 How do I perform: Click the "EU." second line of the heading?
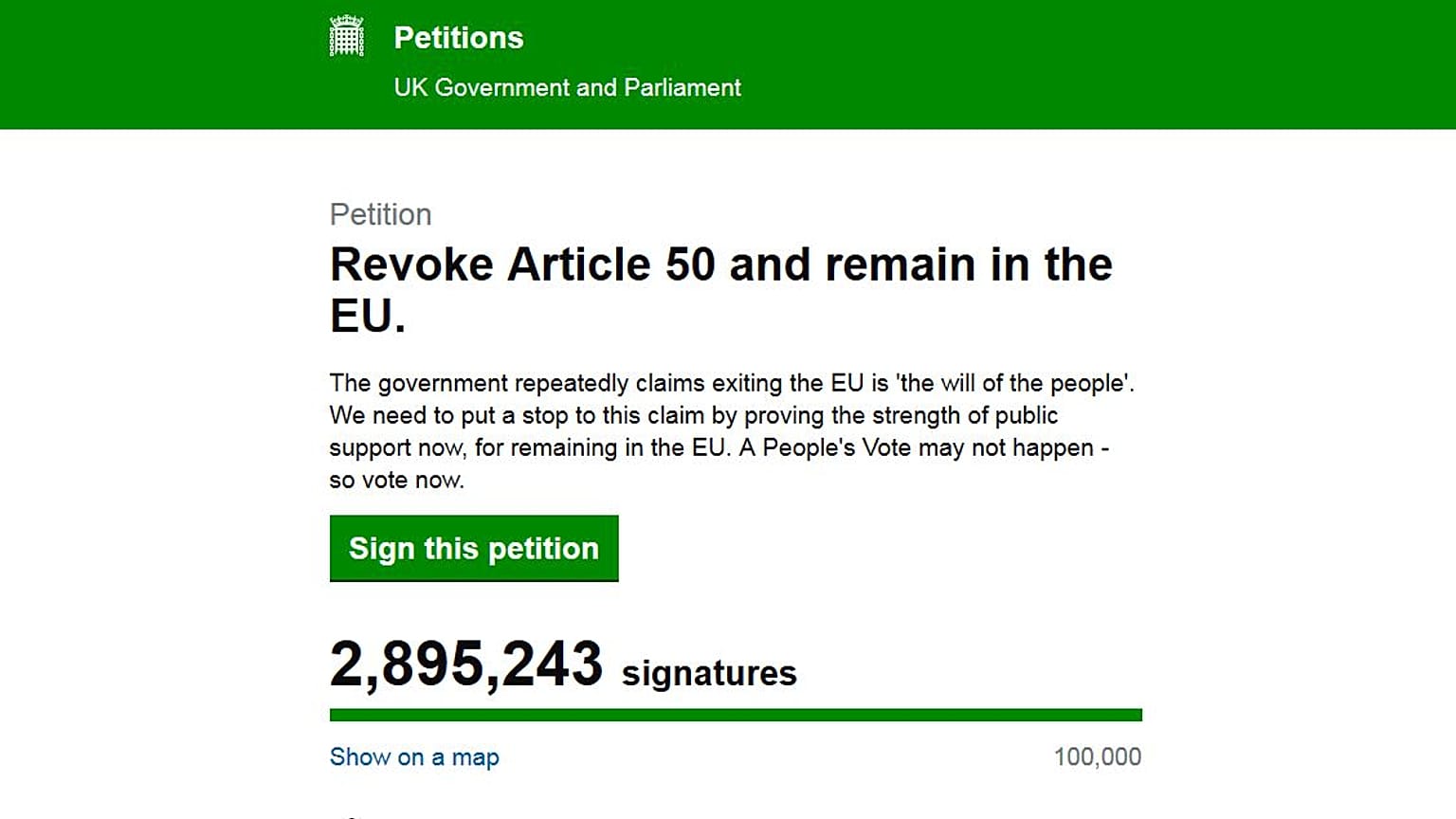[368, 316]
